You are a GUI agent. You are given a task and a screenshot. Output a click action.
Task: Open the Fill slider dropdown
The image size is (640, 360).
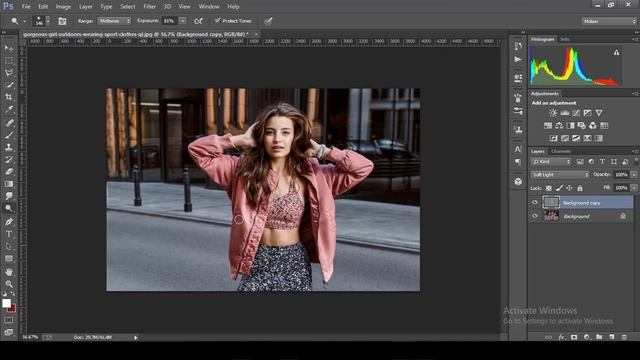coord(634,188)
